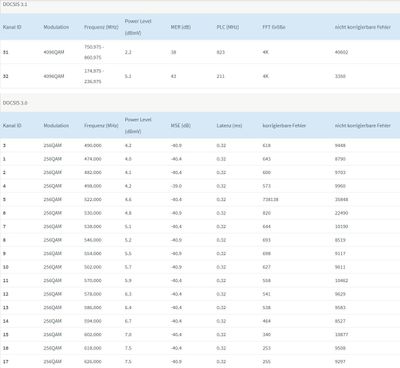Click MSE value -39.0 in channel 4 row
This screenshot has height=368, width=400.
176,186
